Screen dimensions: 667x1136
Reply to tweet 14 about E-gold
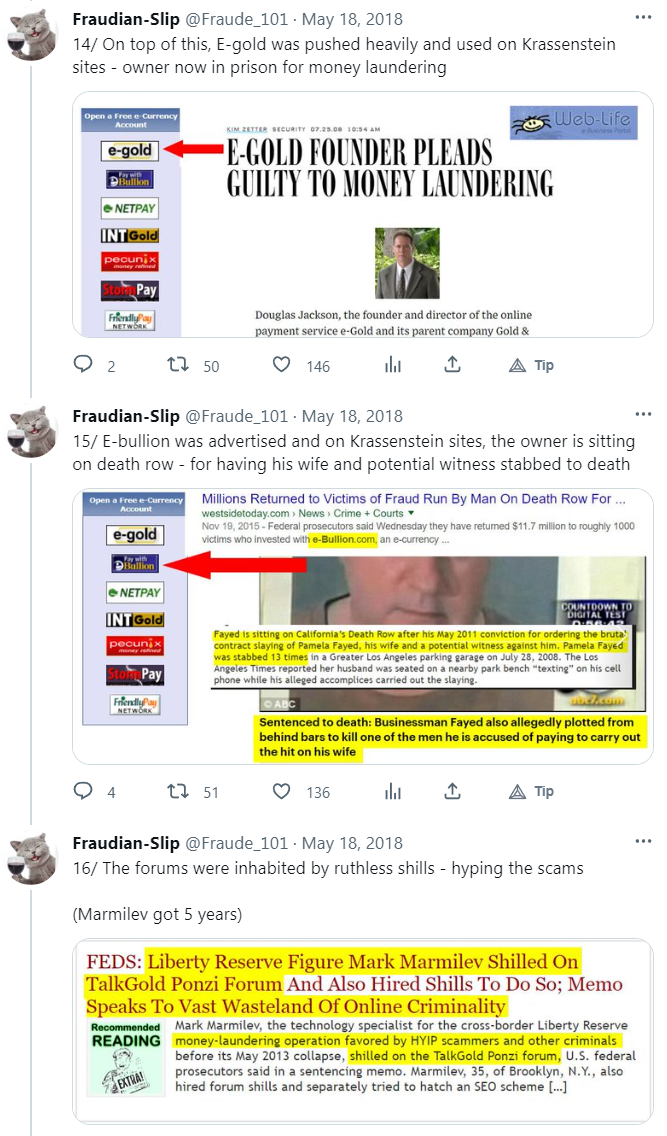click(84, 365)
